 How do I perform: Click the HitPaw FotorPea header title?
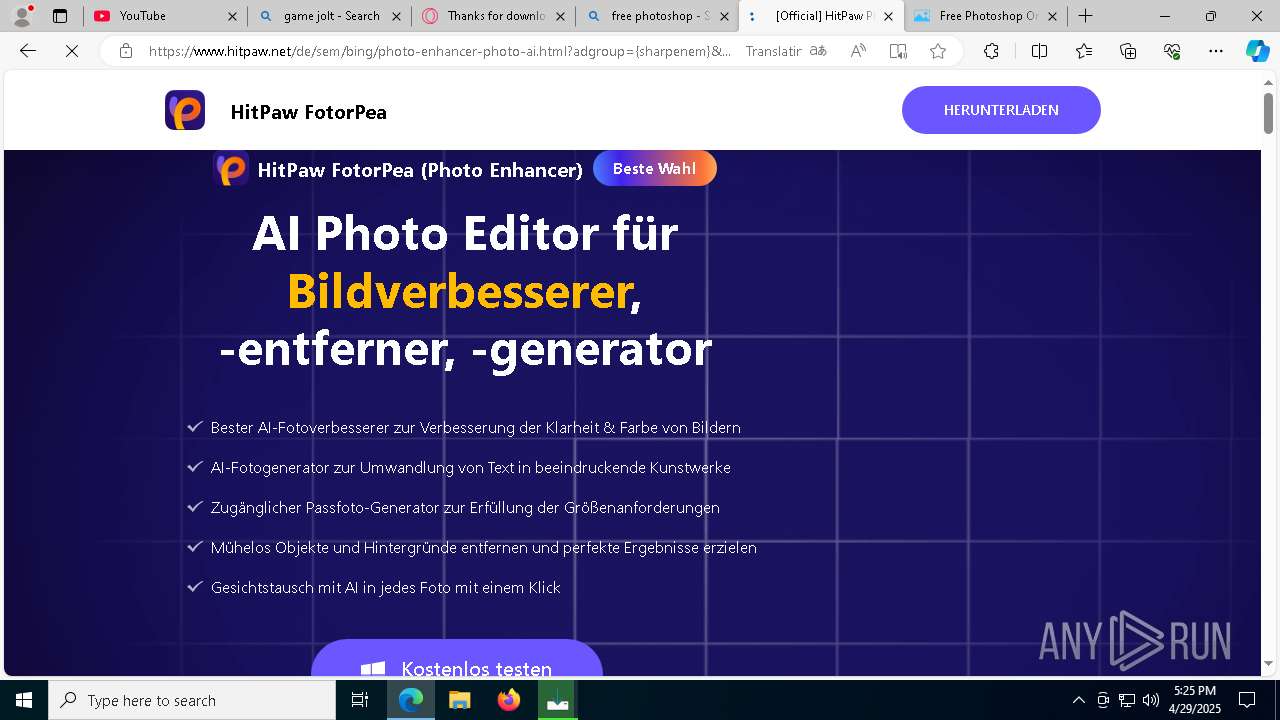(x=308, y=112)
